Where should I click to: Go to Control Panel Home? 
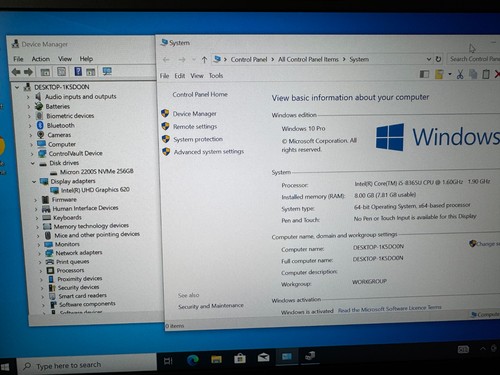tap(200, 94)
